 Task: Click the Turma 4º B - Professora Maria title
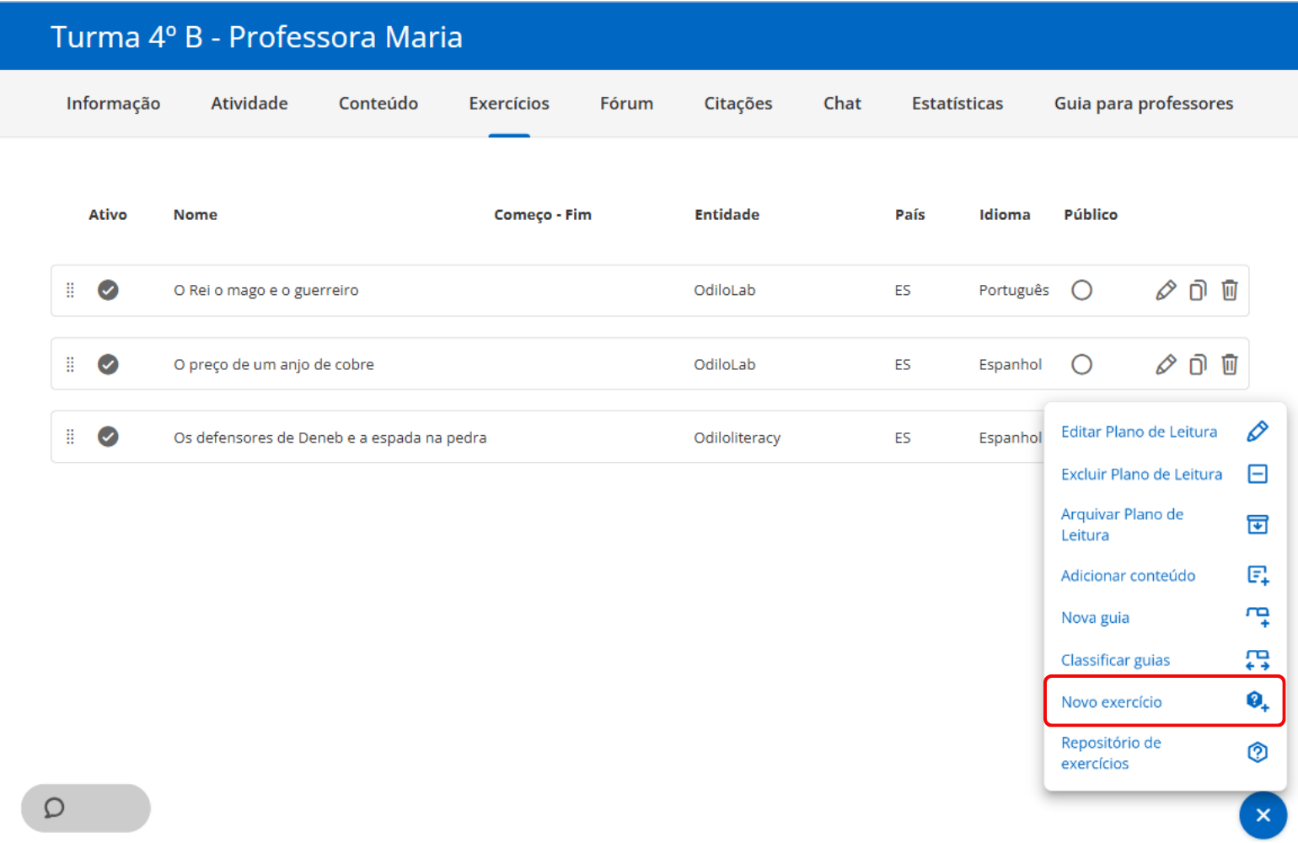(257, 37)
